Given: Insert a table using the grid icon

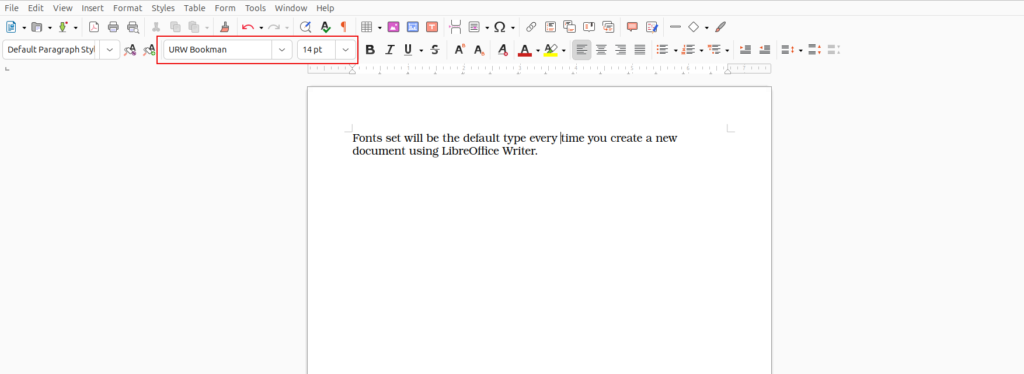Looking at the screenshot, I should (367, 27).
